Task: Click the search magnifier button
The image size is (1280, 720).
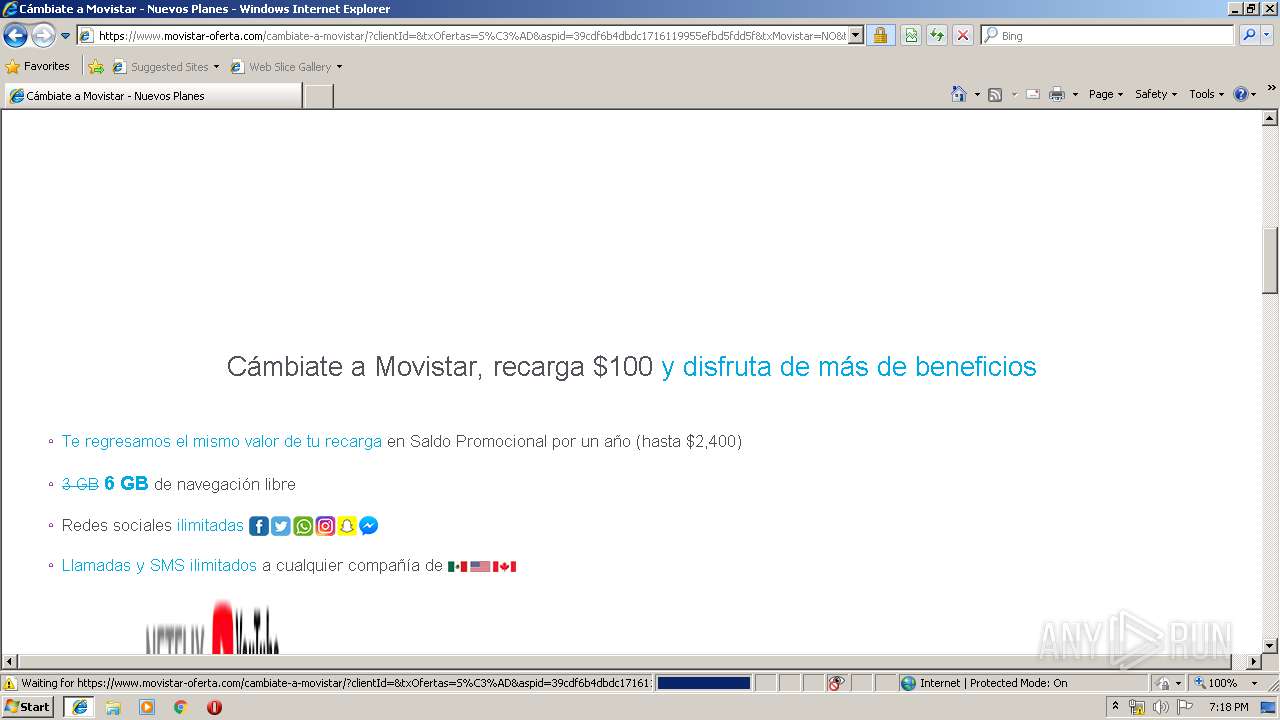Action: coord(1248,36)
